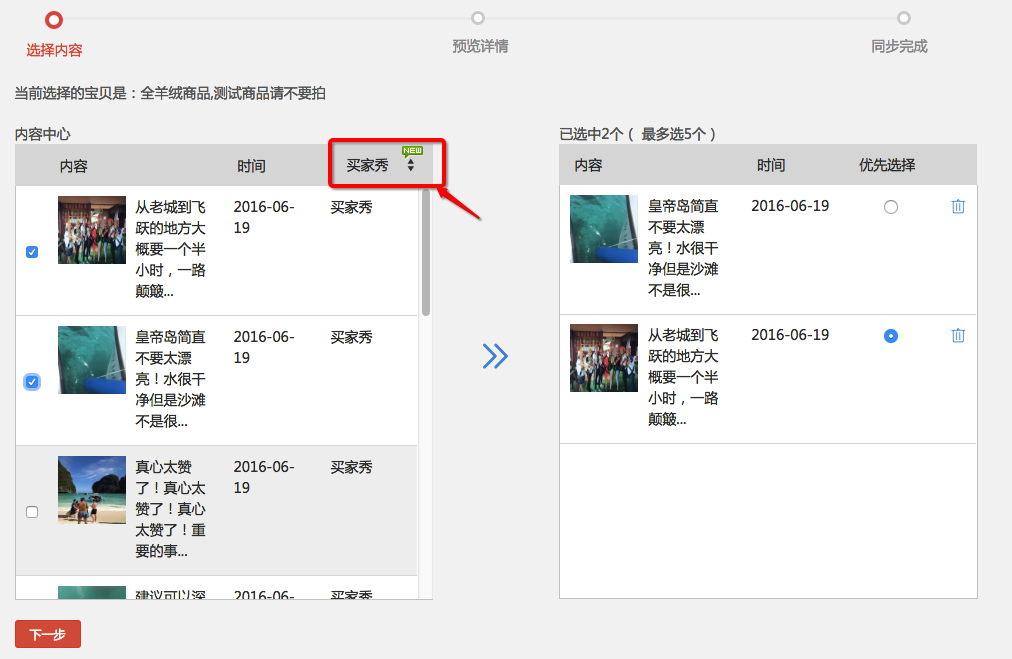The width and height of the screenshot is (1012, 659).
Task: Uncheck the 皇帝岛简直 item checkbox
Action: (x=31, y=381)
